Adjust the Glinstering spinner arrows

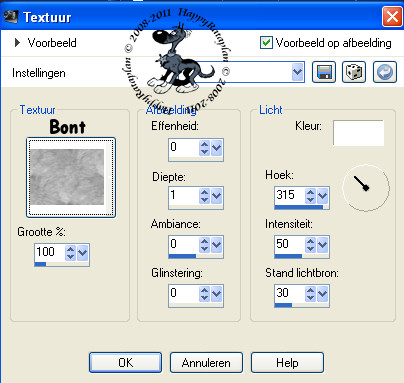click(204, 294)
